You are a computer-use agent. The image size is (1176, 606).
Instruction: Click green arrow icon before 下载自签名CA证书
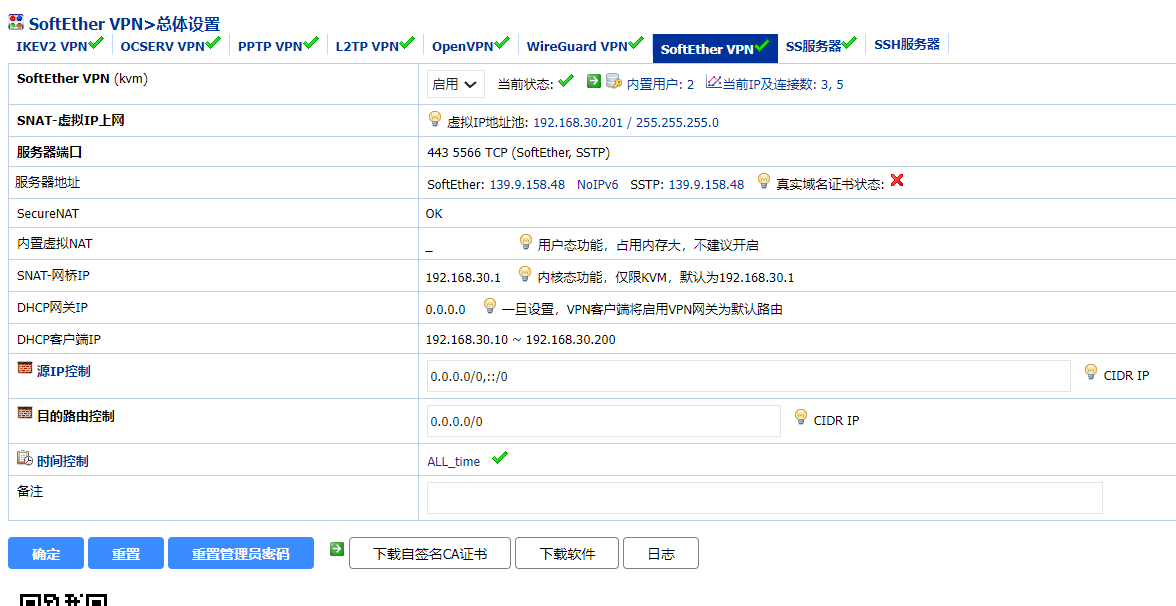(x=338, y=550)
